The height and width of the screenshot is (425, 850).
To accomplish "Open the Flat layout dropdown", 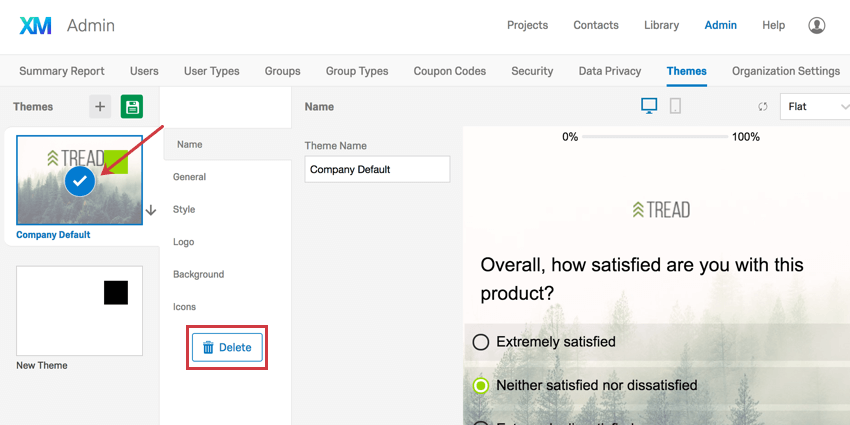I will click(815, 107).
